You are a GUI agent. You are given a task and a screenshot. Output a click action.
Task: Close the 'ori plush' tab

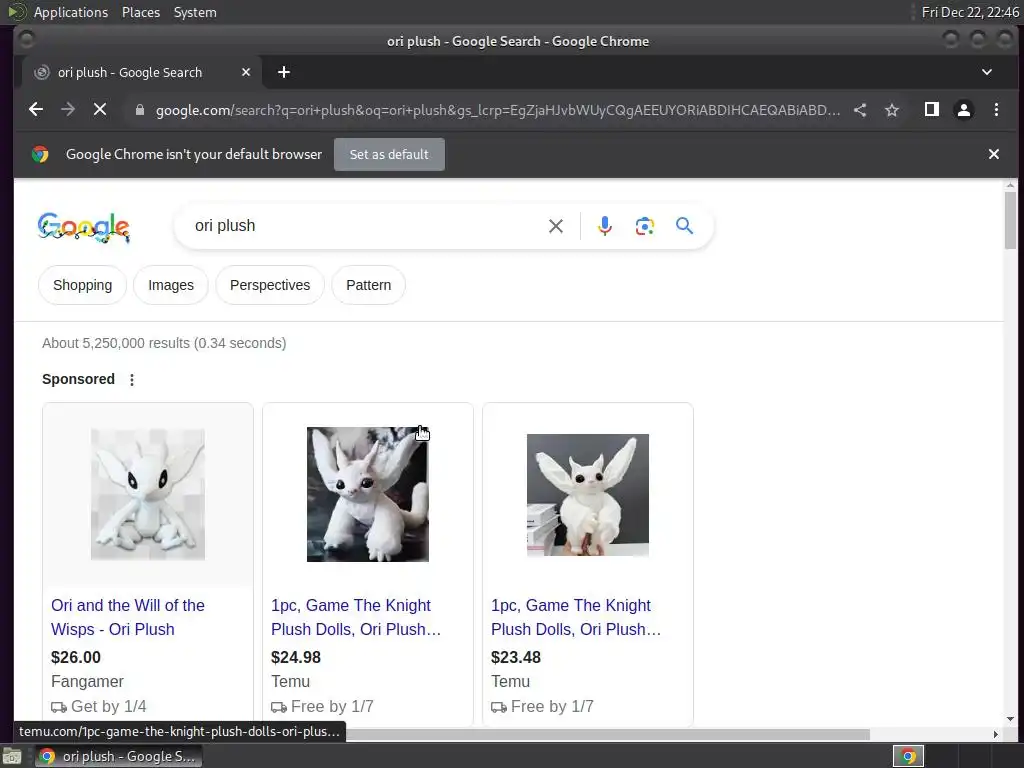(246, 72)
